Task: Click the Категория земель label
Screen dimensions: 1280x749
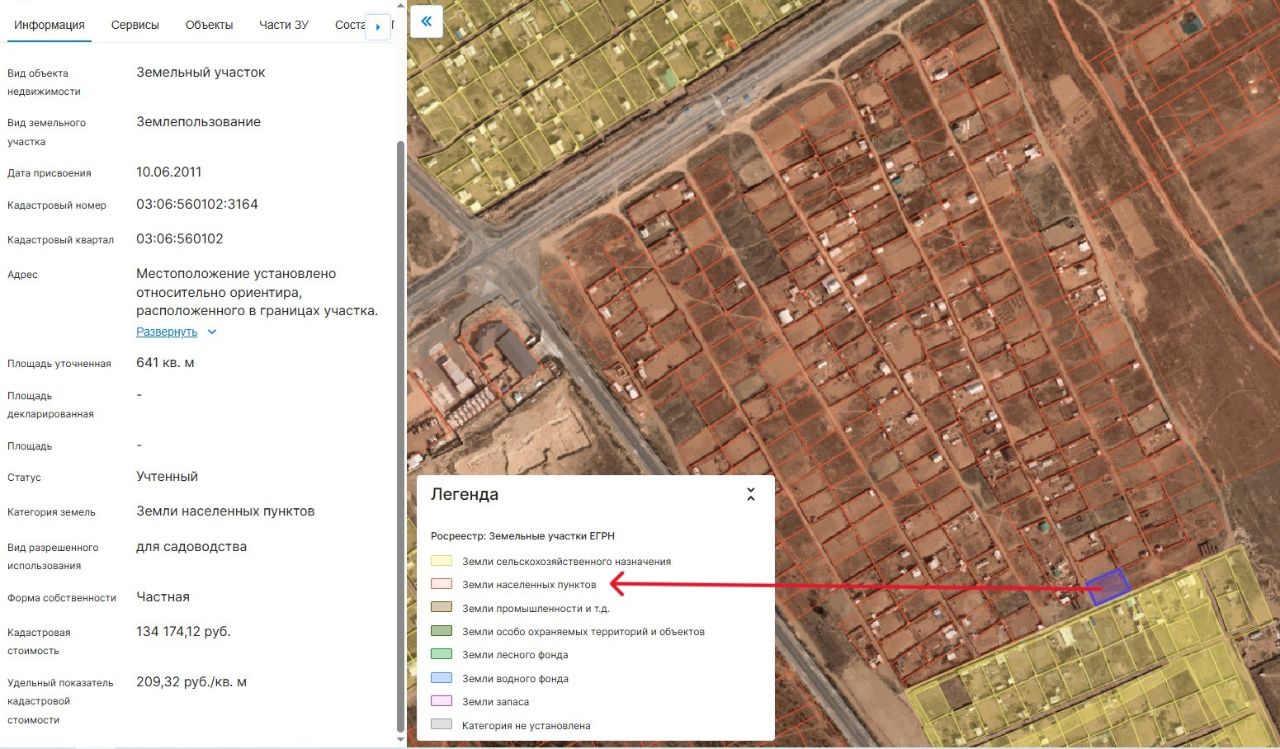Action: [51, 512]
